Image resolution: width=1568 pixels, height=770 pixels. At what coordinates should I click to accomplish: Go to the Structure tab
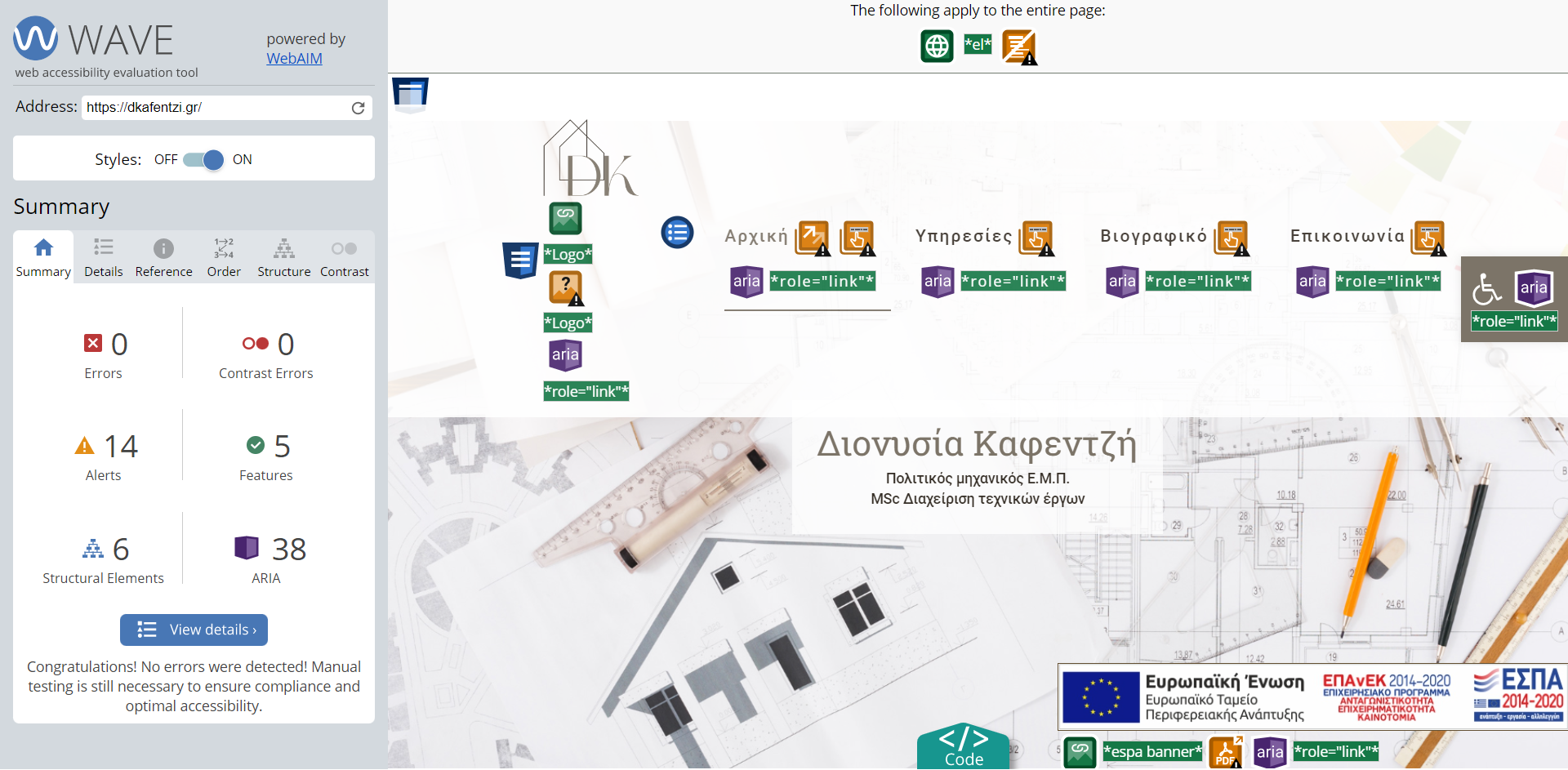tap(284, 257)
